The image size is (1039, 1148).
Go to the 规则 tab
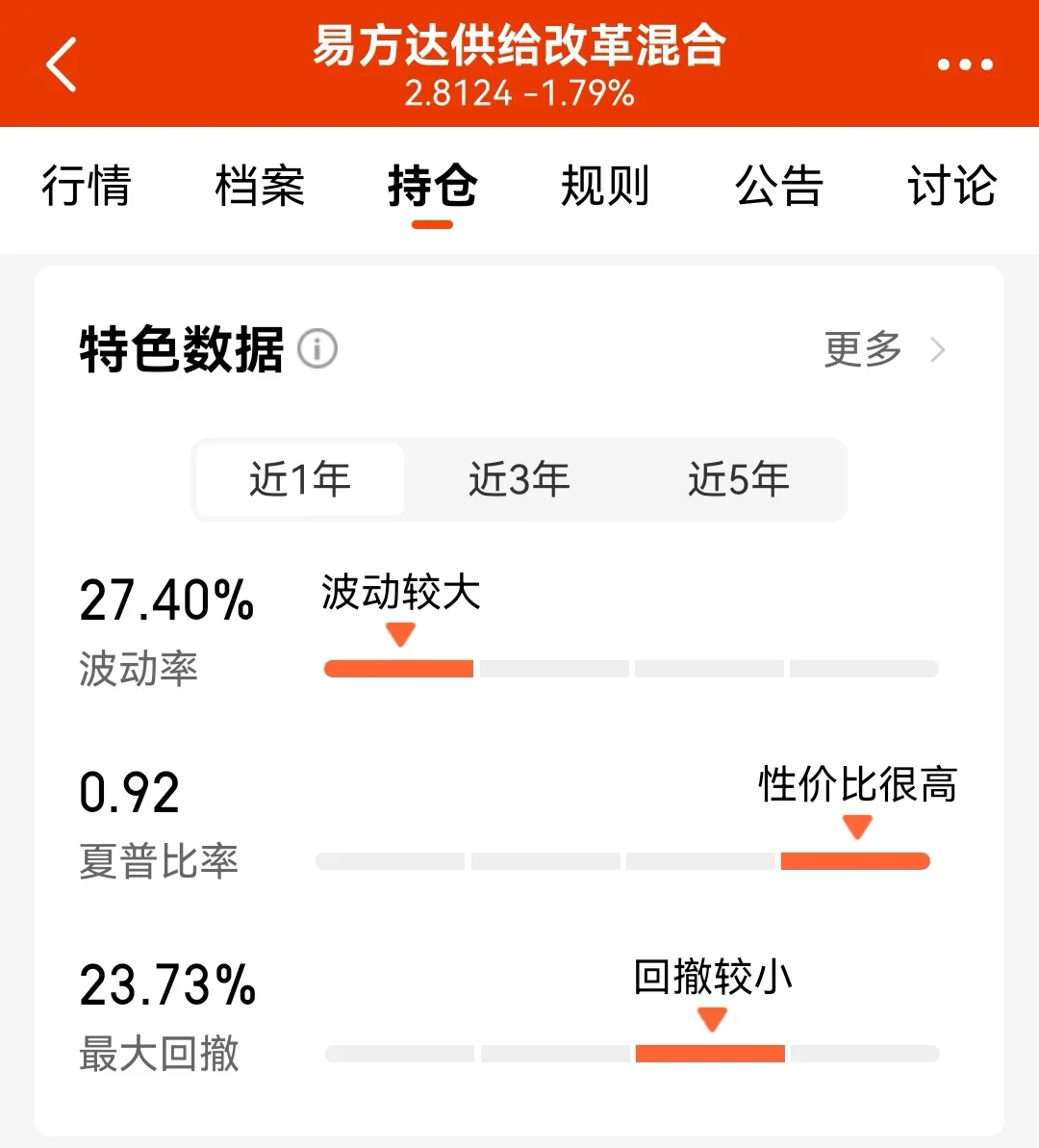click(605, 186)
